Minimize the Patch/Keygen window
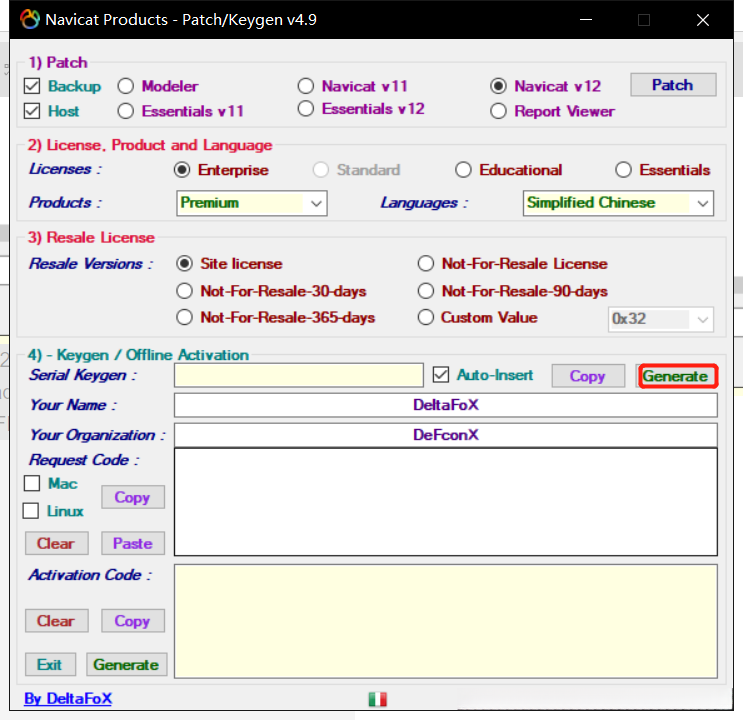Viewport: 743px width, 720px height. pos(586,20)
